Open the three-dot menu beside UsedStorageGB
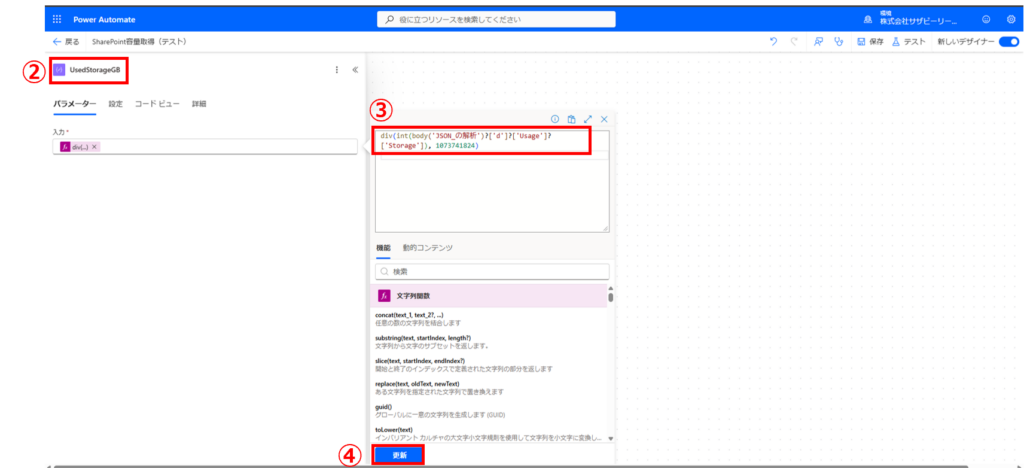The image size is (1024, 468). click(337, 70)
